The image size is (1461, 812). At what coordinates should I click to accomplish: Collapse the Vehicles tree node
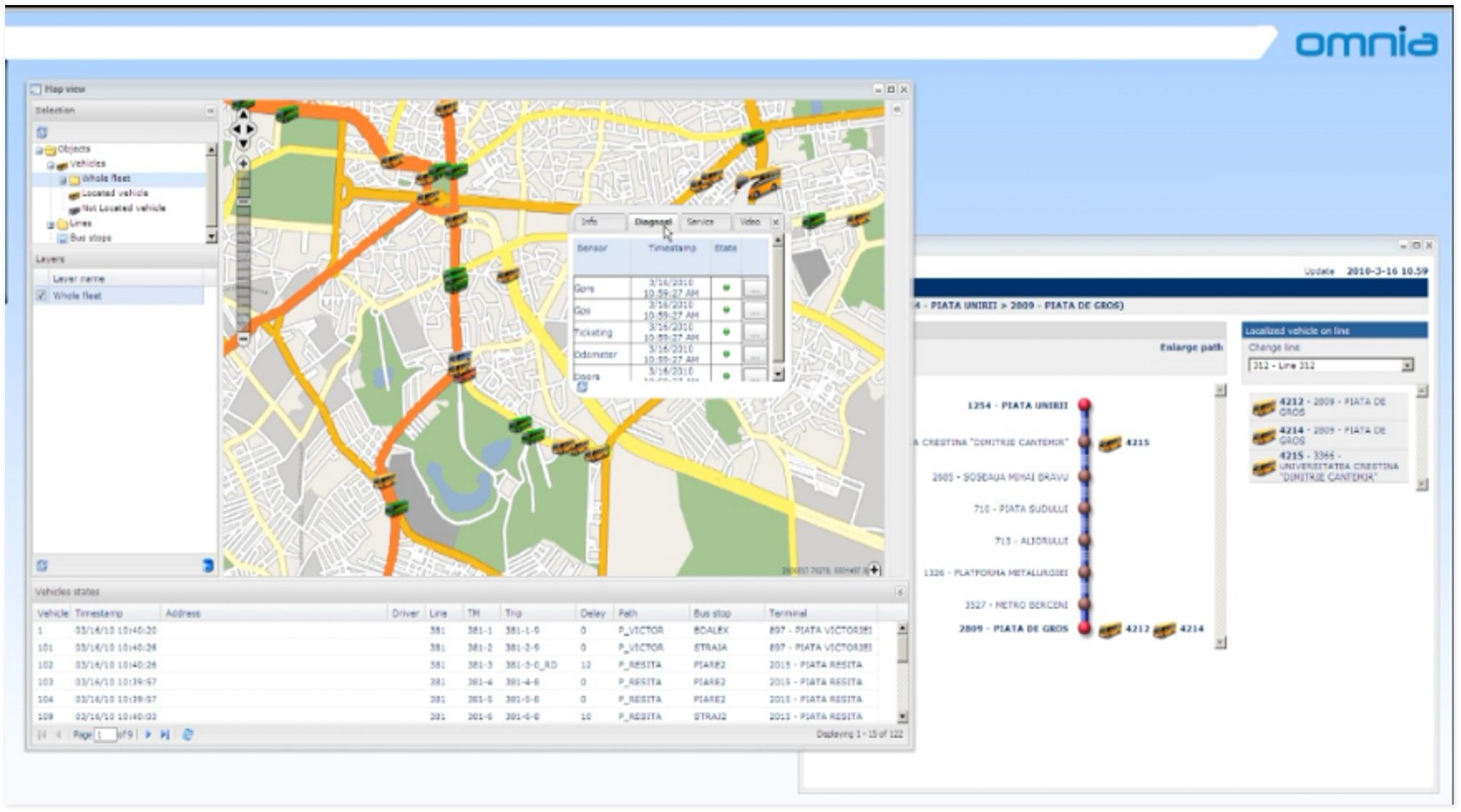coord(51,165)
